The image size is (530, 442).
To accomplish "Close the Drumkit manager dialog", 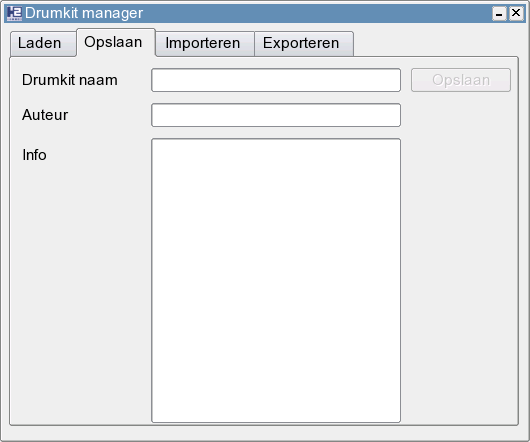I will pos(516,14).
